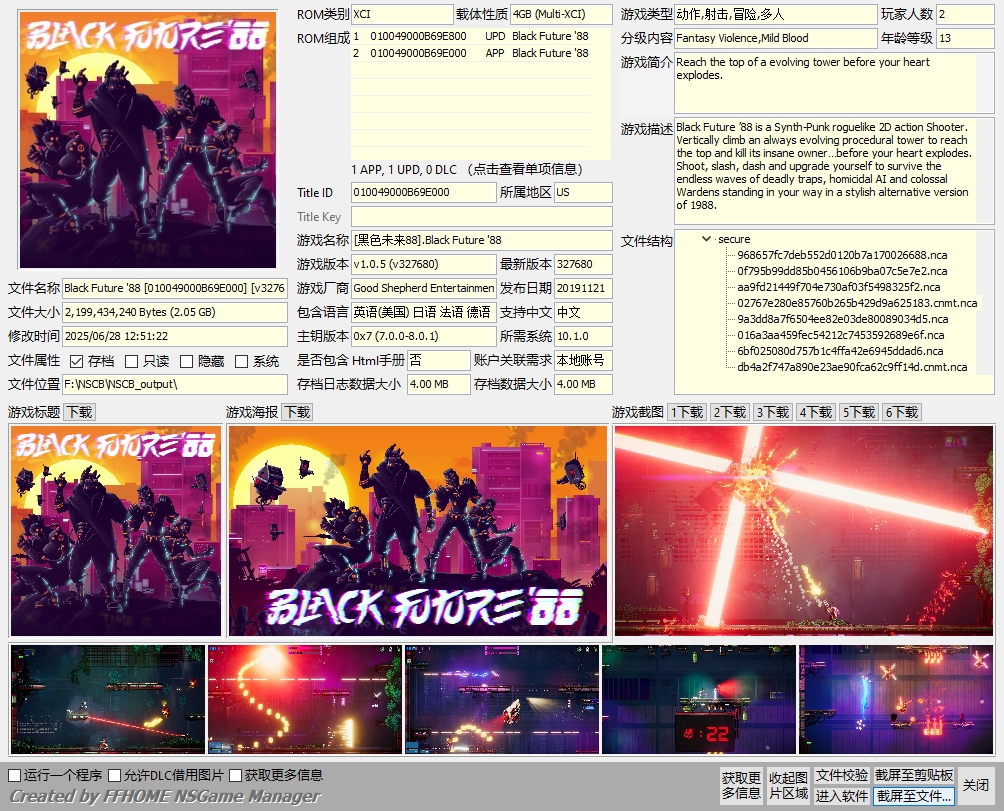Open the dark green laser-beam screenshot thumbnail
Viewport: 1004px width, 811px height.
[x=108, y=699]
